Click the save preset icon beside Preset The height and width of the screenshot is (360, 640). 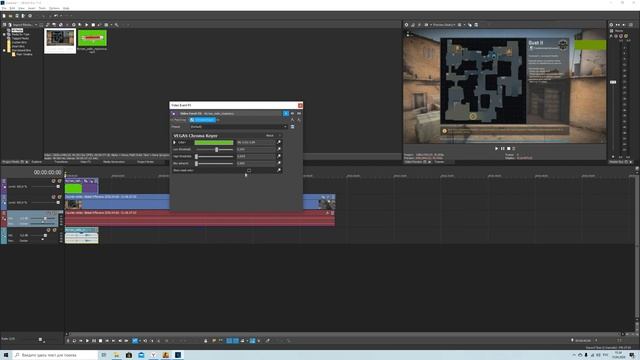pyautogui.click(x=292, y=127)
